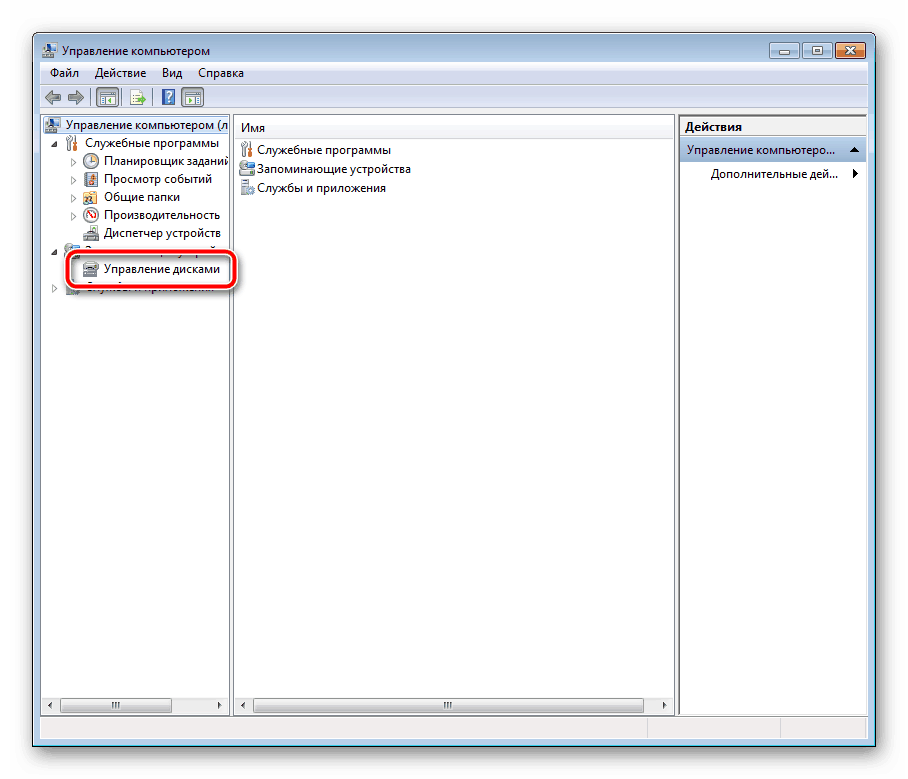Select Служебные программы in center list
The height and width of the screenshot is (779, 908).
[x=324, y=150]
